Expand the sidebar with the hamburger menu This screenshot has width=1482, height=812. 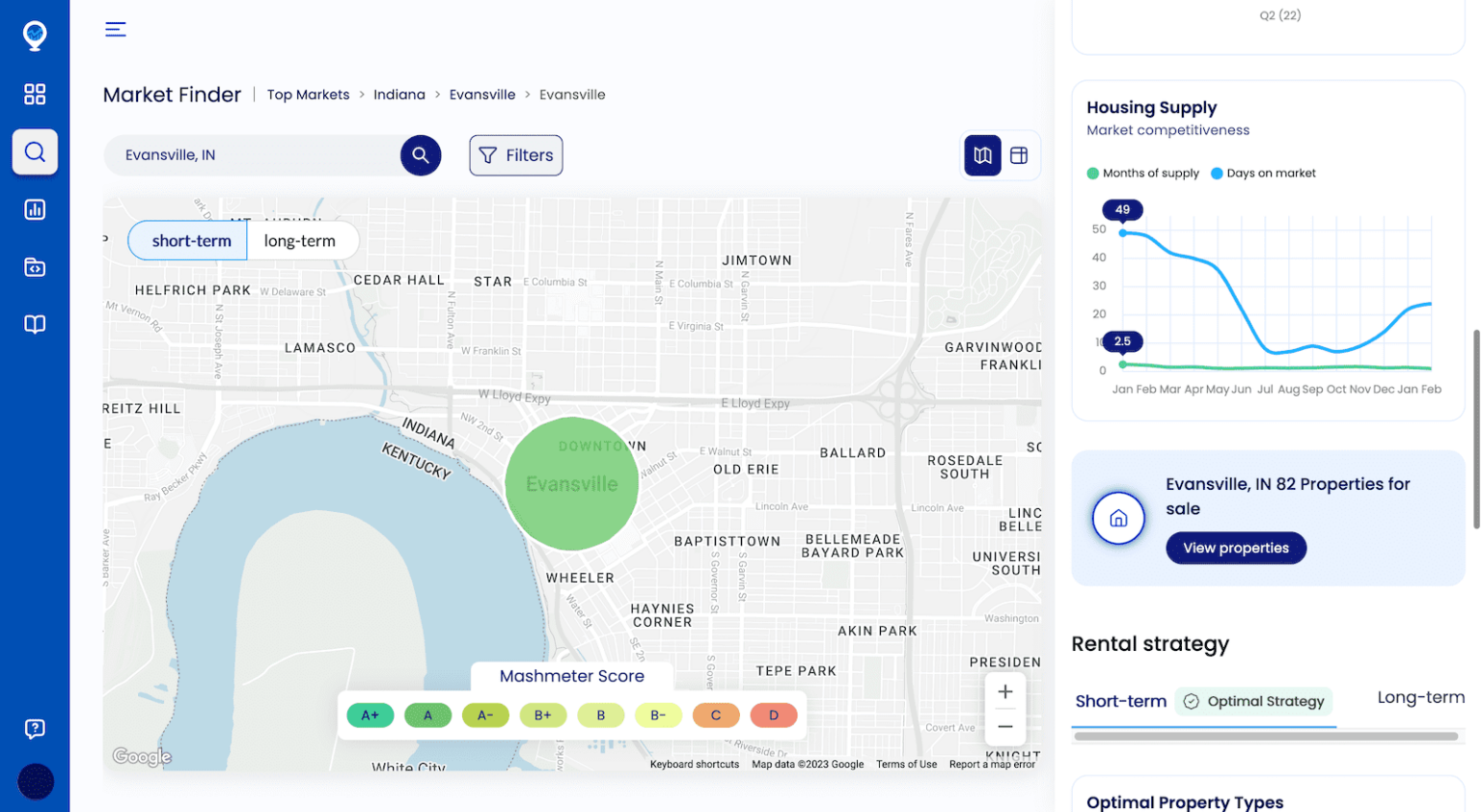pos(115,29)
